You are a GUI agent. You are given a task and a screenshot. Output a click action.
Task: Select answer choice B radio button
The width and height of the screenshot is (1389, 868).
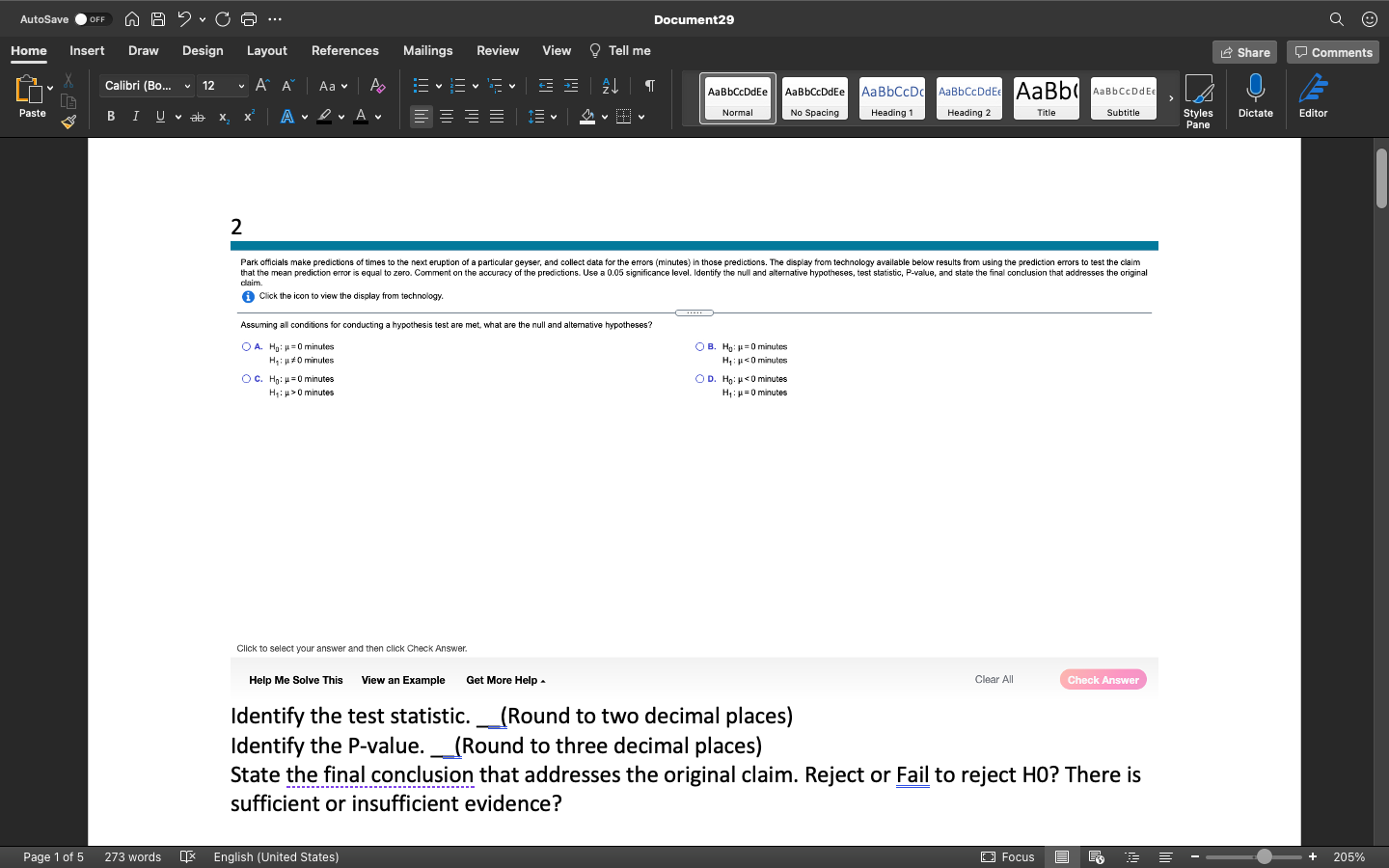coord(699,346)
